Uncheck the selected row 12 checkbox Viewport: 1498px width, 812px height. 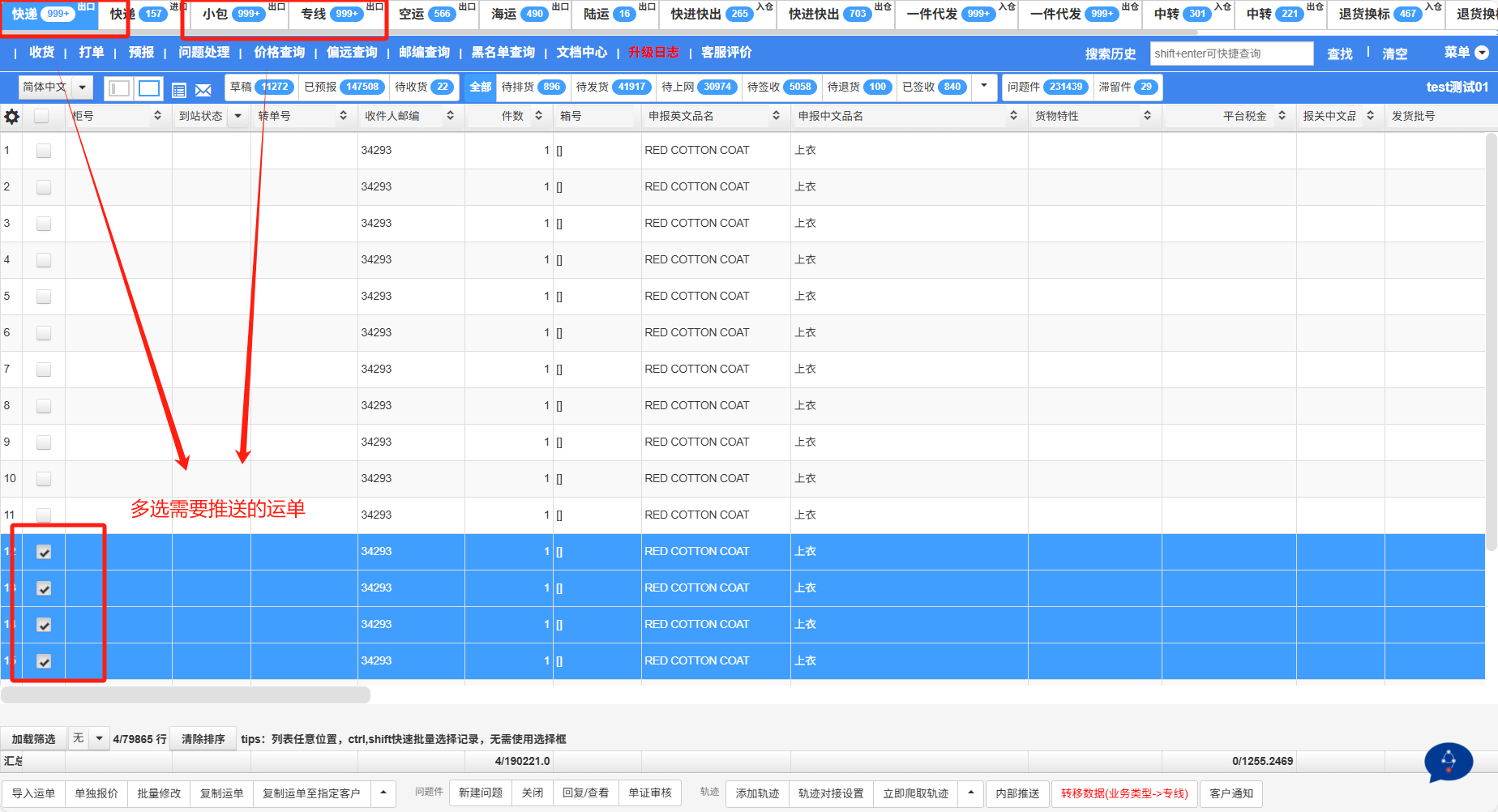[x=44, y=552]
